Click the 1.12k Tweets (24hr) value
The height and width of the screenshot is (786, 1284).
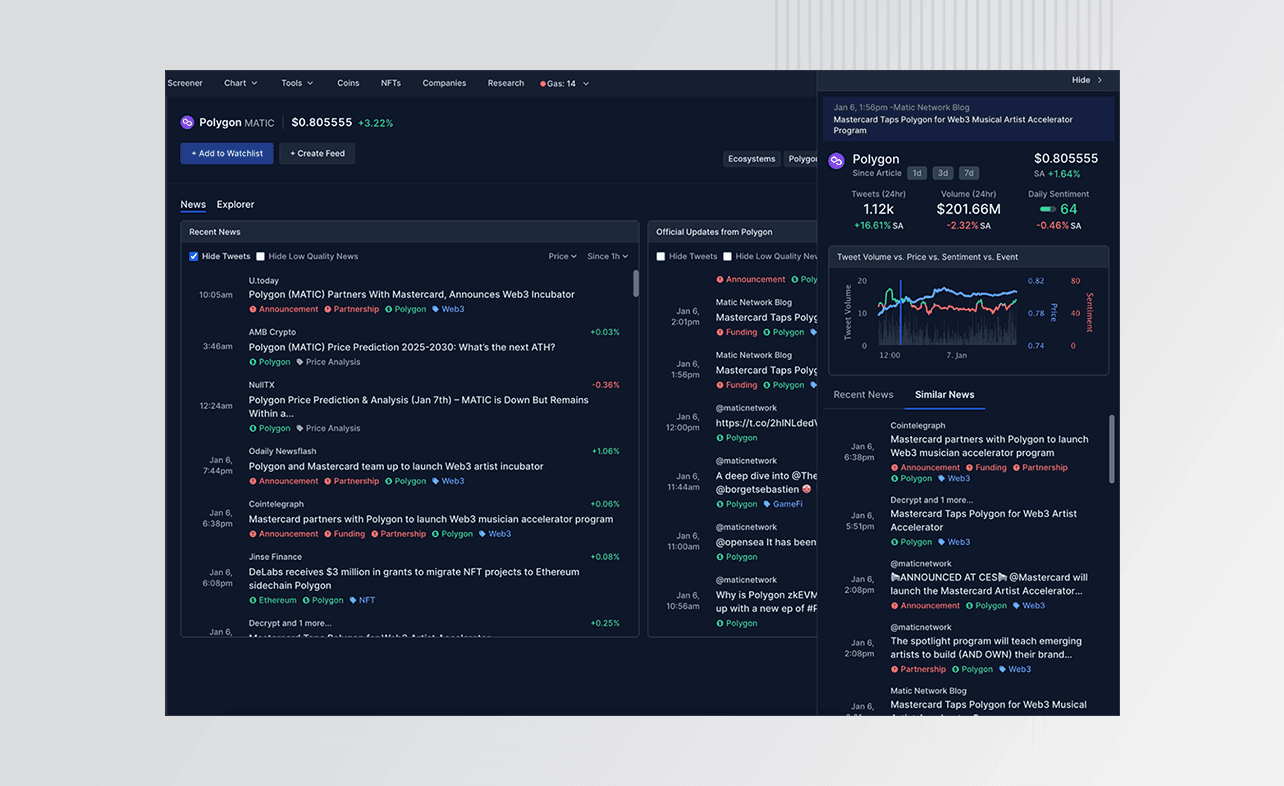click(x=879, y=209)
